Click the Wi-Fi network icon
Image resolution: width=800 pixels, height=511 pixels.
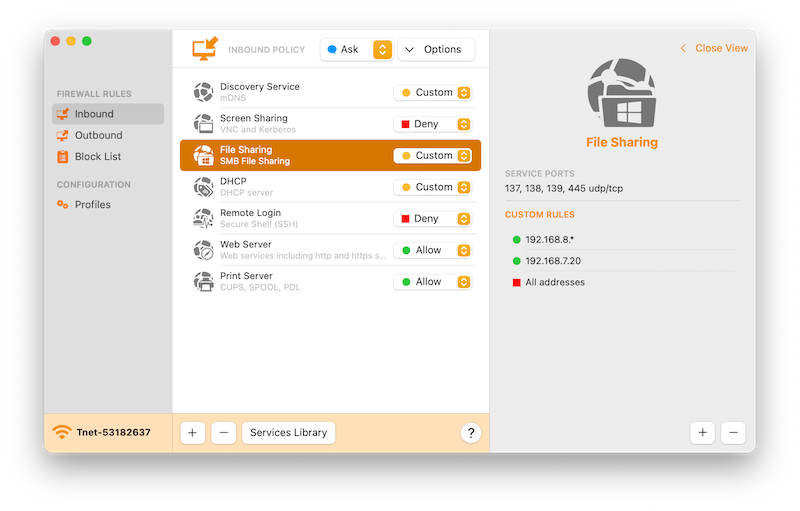[x=62, y=433]
